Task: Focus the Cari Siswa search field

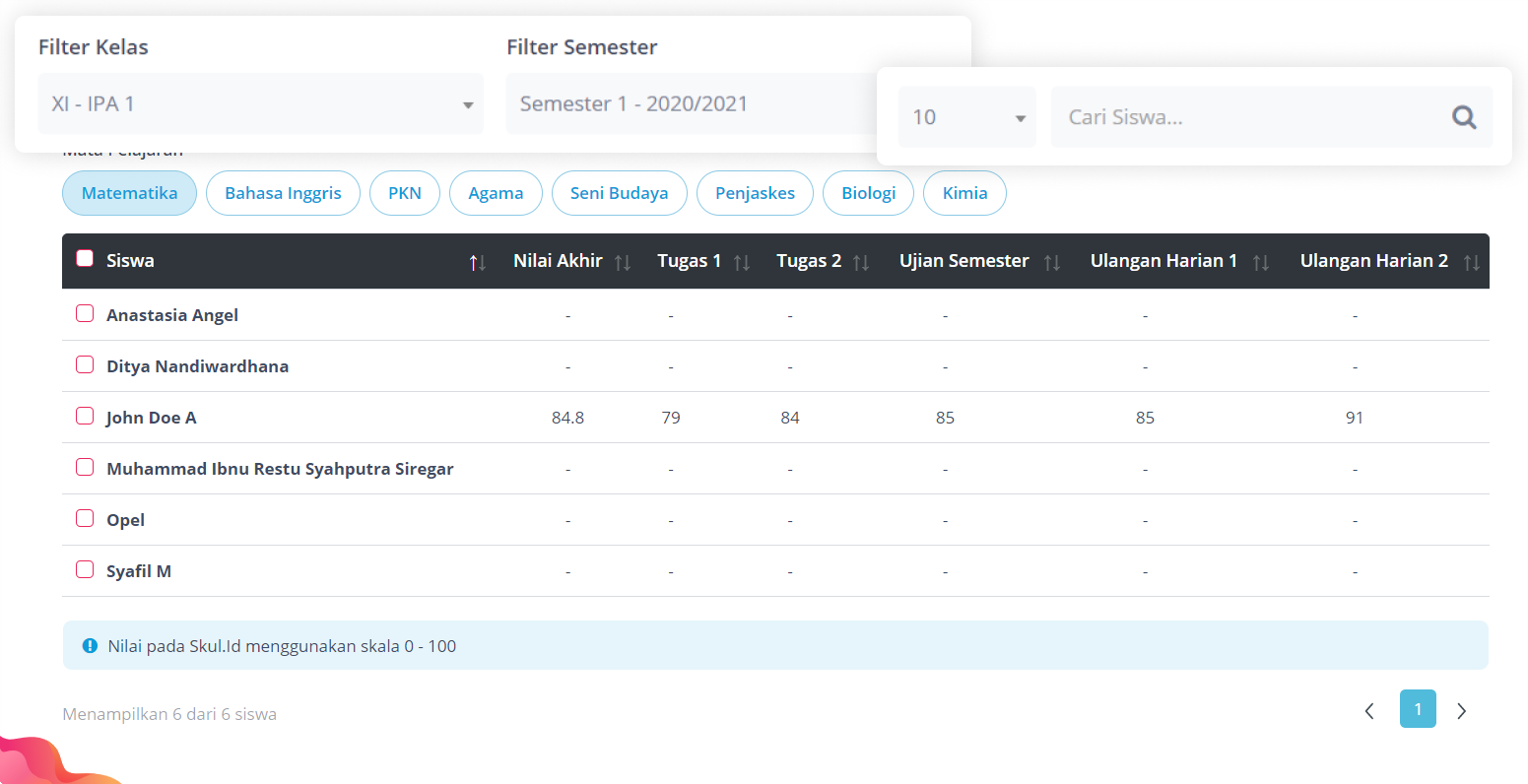Action: point(1246,117)
